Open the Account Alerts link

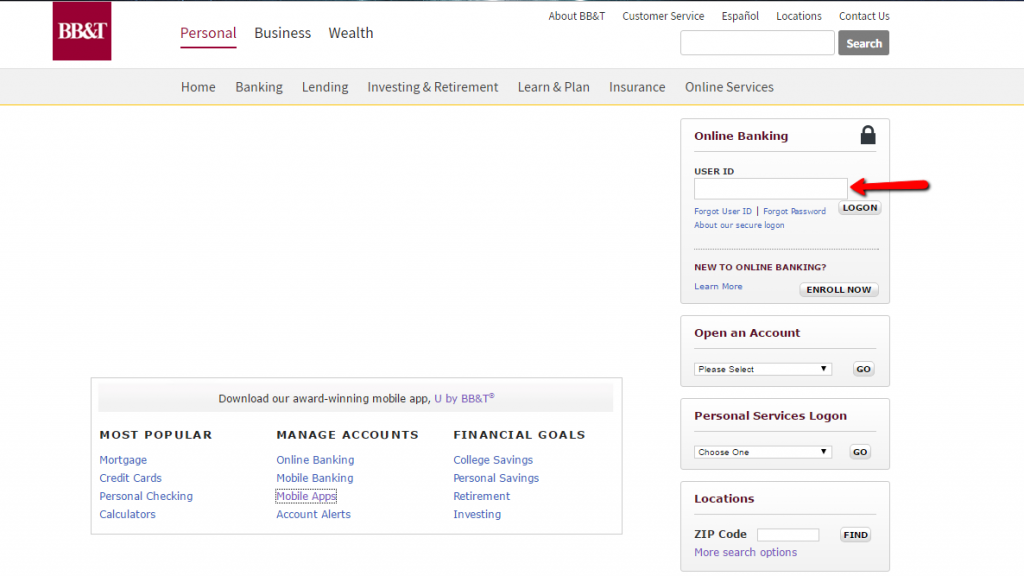313,515
